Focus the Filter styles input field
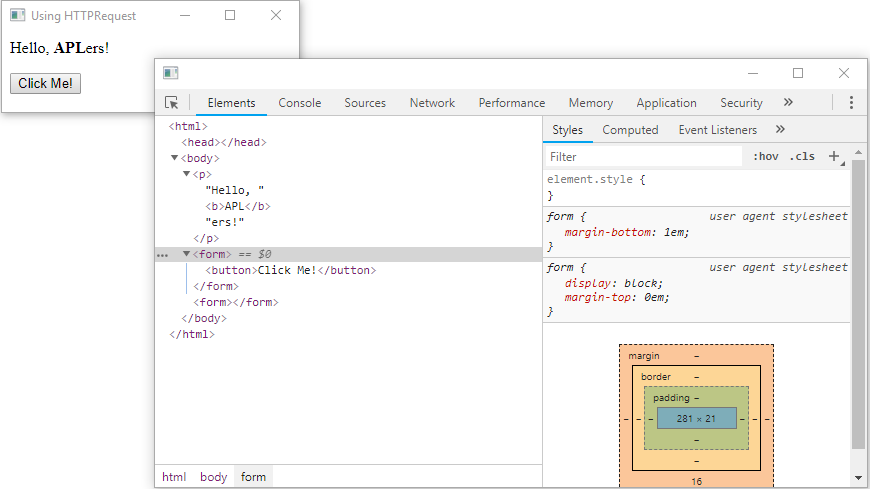 coord(642,157)
